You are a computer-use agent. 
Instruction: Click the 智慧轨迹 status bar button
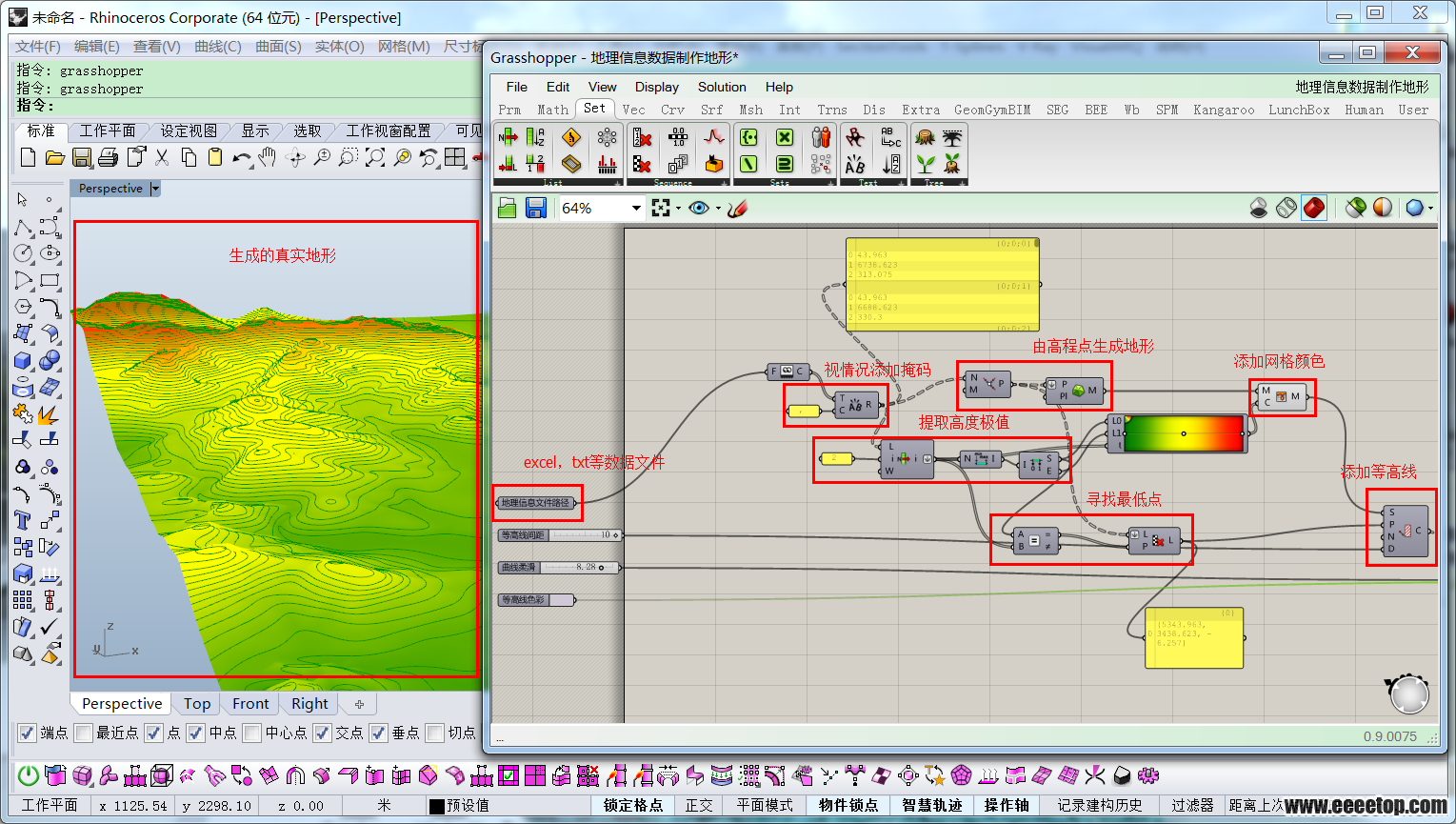932,806
